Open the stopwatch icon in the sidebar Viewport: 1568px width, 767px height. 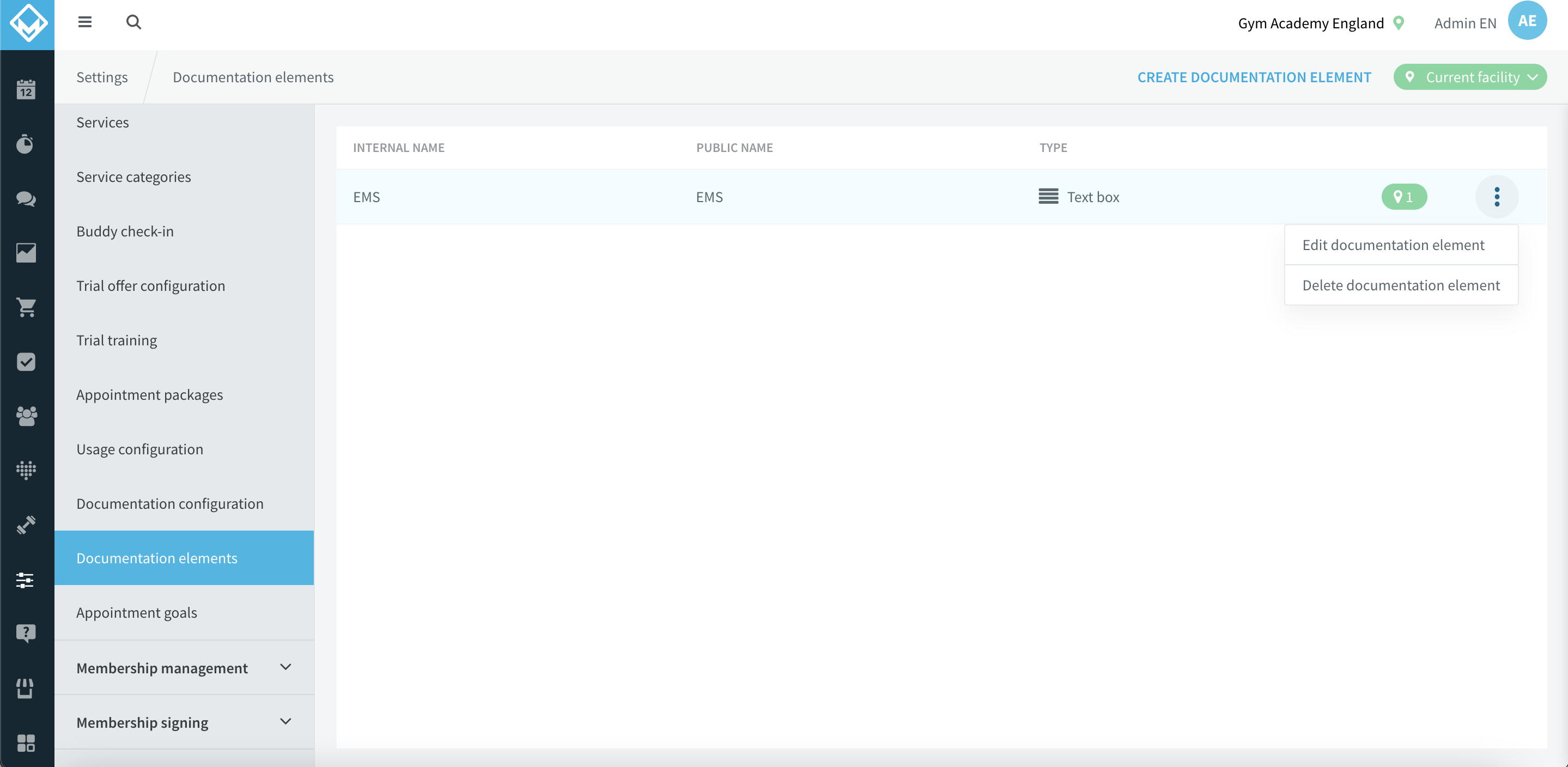coord(26,144)
